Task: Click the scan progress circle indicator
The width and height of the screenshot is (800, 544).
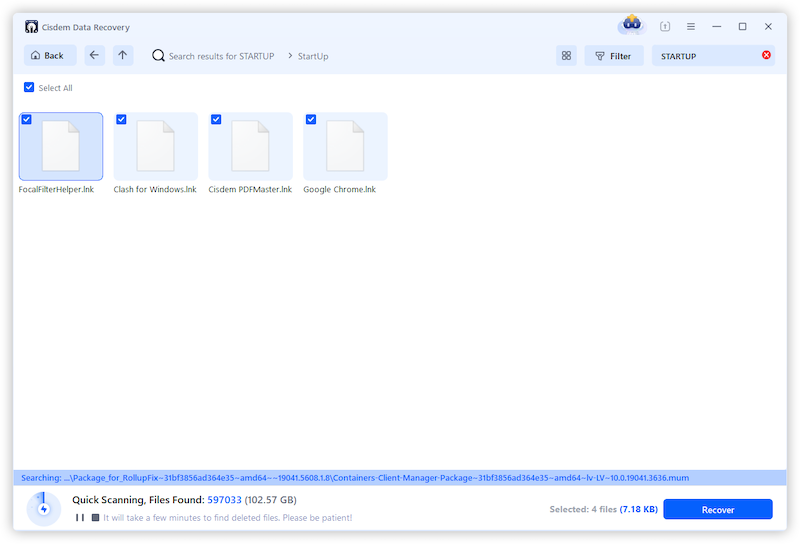Action: coord(43,509)
